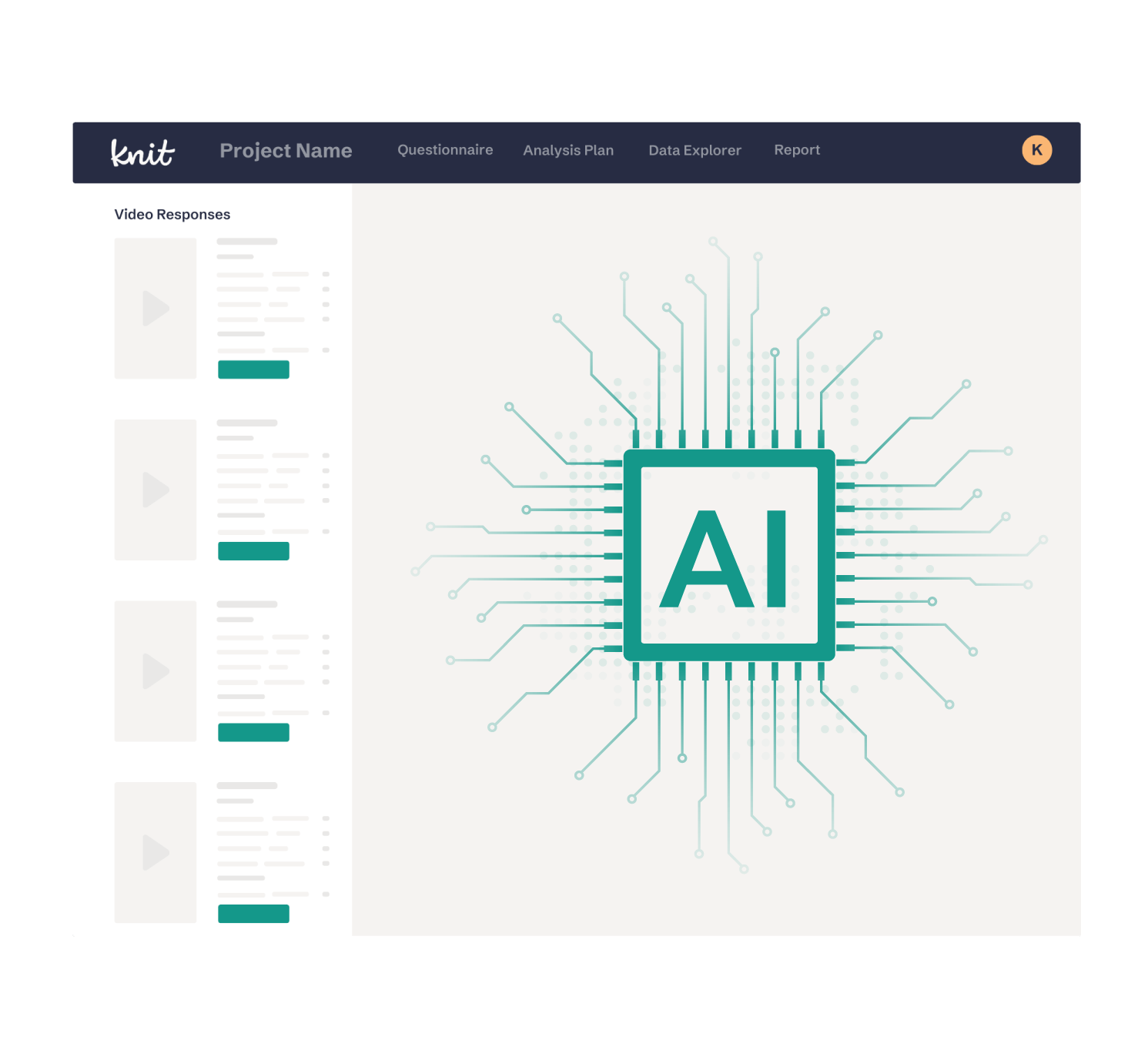Play the fourth video response thumbnail
Screen dimensions: 1148x1050
(x=156, y=852)
